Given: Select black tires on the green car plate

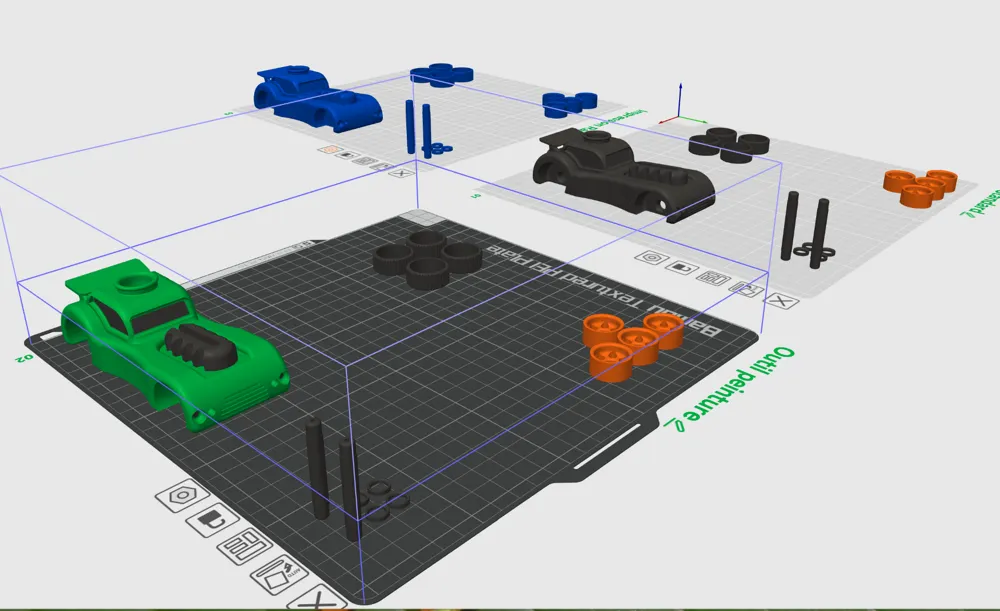Looking at the screenshot, I should tap(425, 260).
